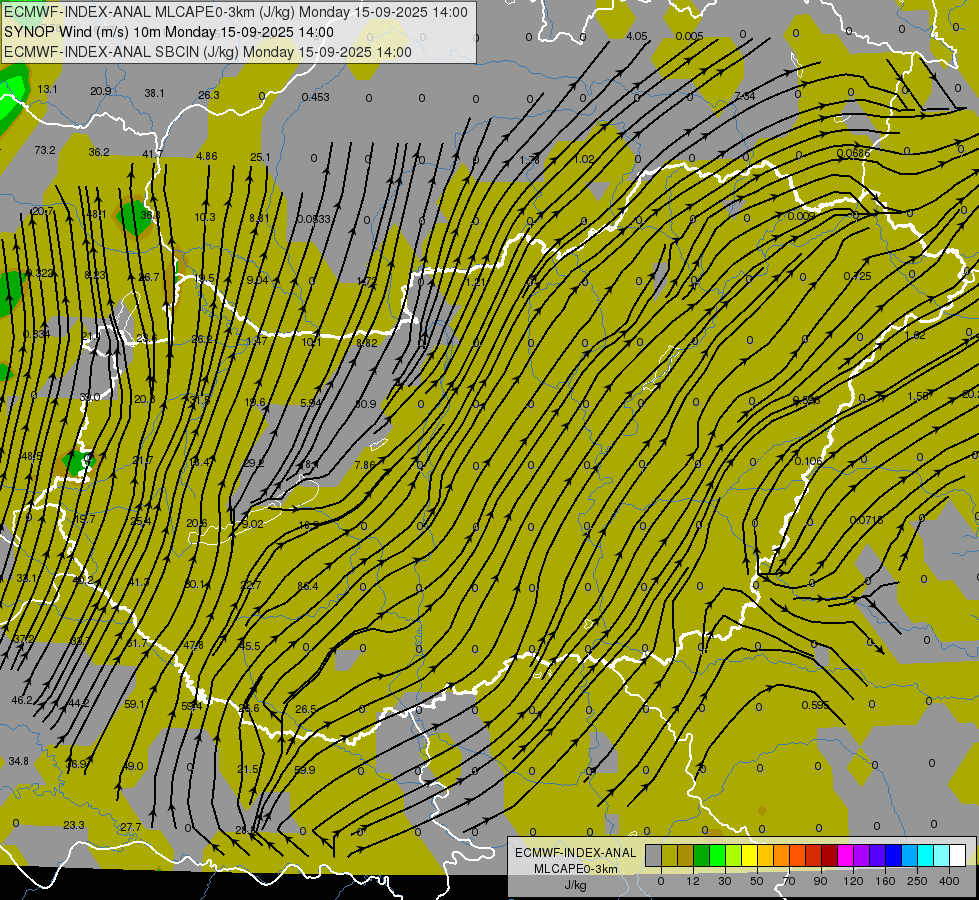Click the legend tick label 120
Image resolution: width=979 pixels, height=900 pixels.
tap(853, 881)
